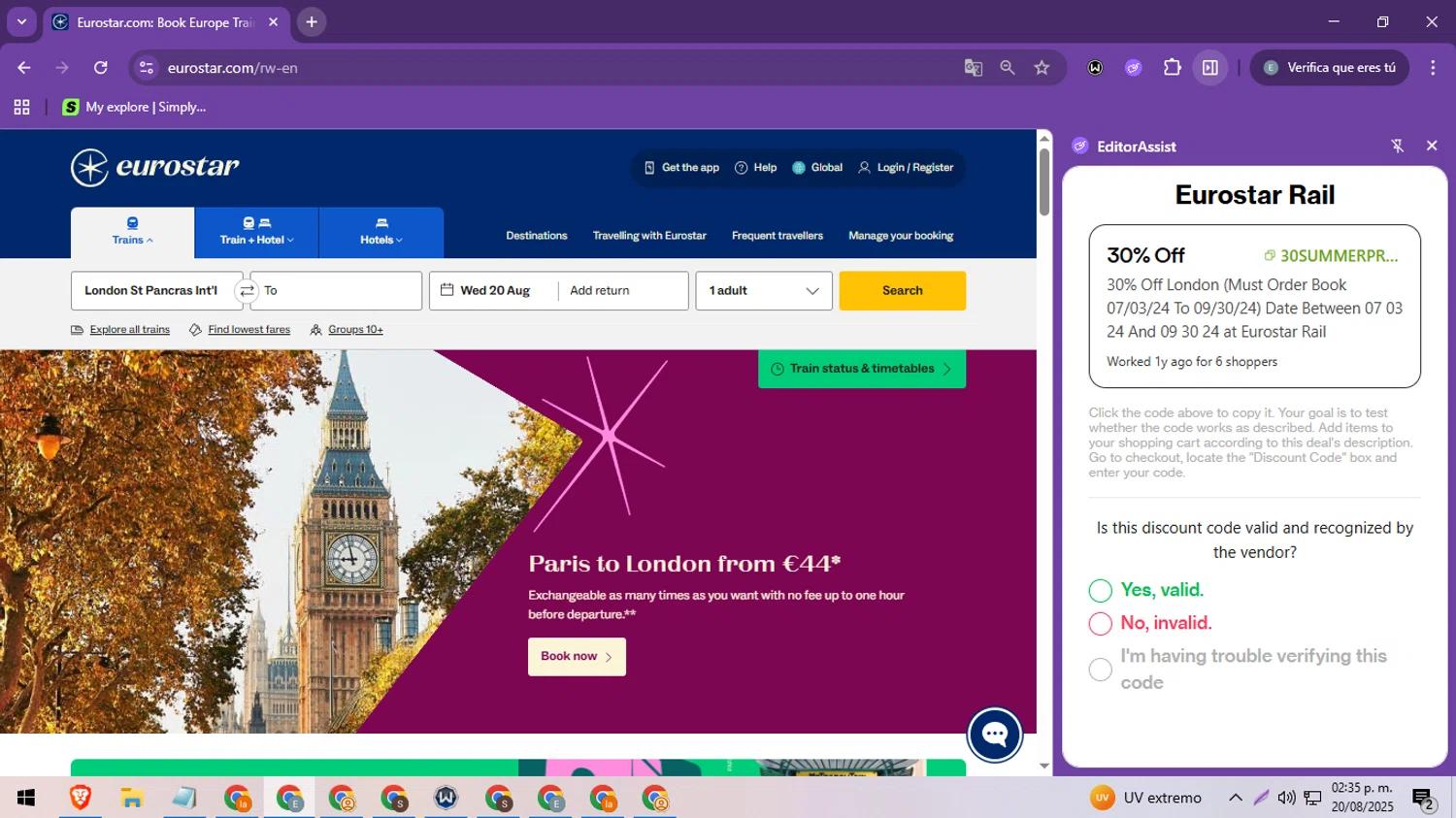This screenshot has width=1456, height=818.
Task: Copy the 30SUMMERPR... discount code
Action: (x=1331, y=256)
